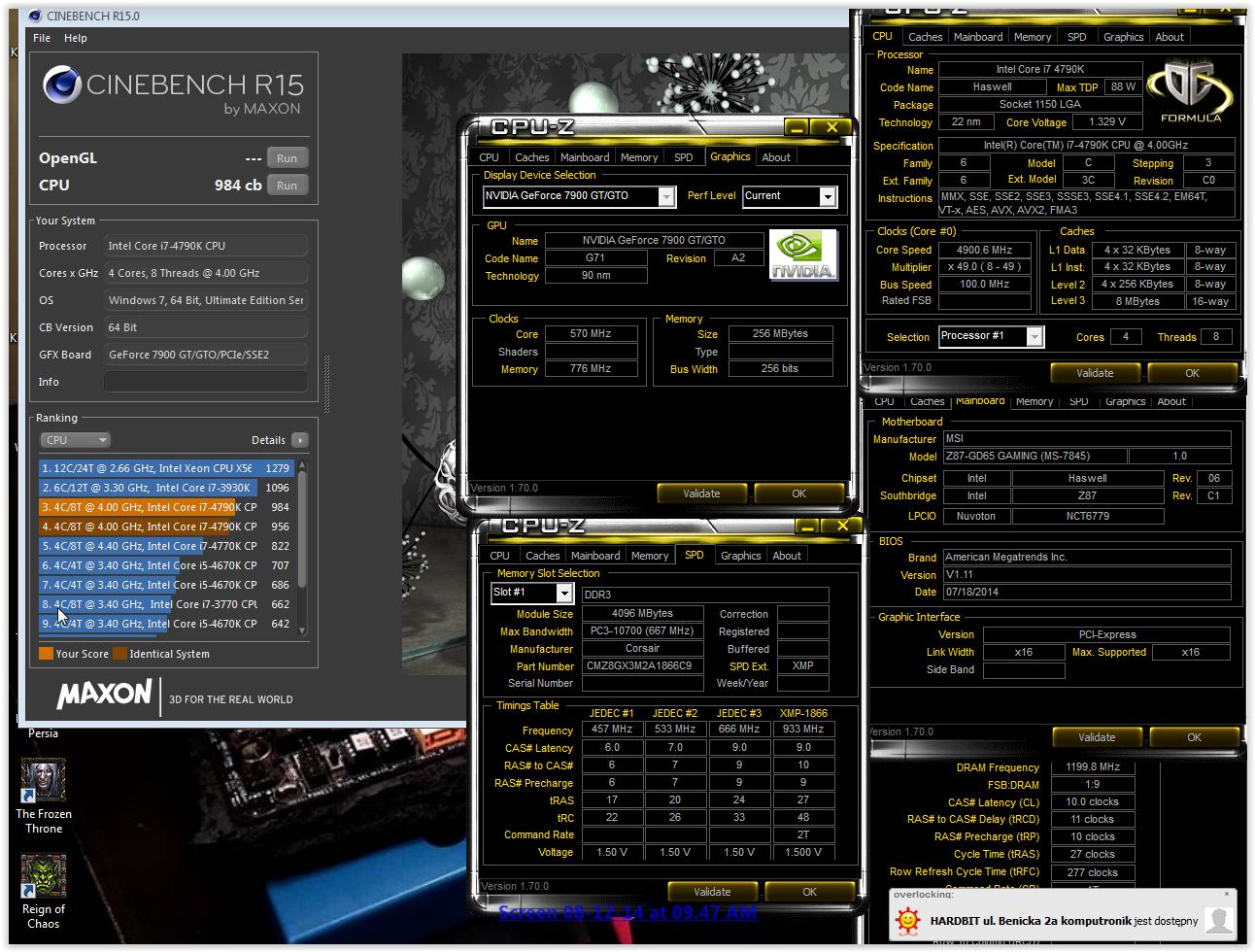Open Memory tab in CPU-Z SPD window
Image resolution: width=1255 pixels, height=952 pixels.
tap(650, 556)
